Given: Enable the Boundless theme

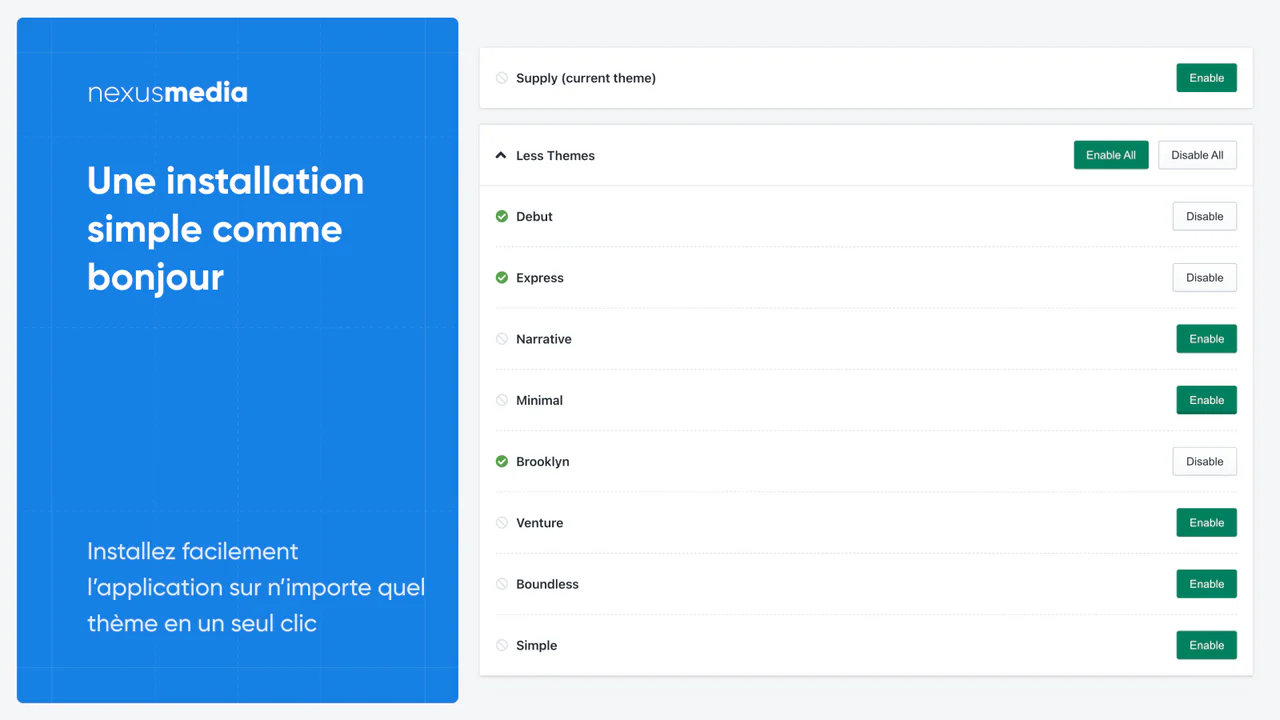Looking at the screenshot, I should point(1206,584).
